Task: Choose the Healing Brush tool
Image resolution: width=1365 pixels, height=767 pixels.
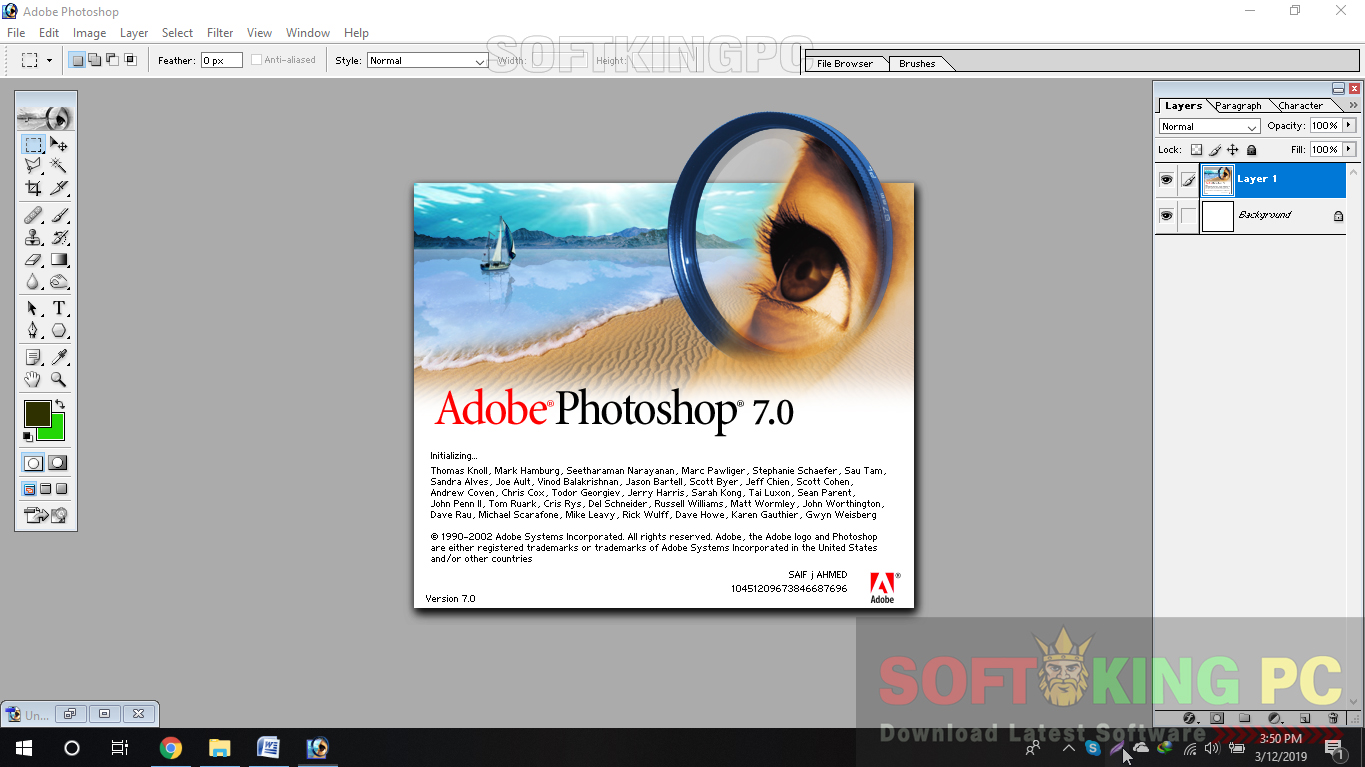Action: [x=33, y=214]
